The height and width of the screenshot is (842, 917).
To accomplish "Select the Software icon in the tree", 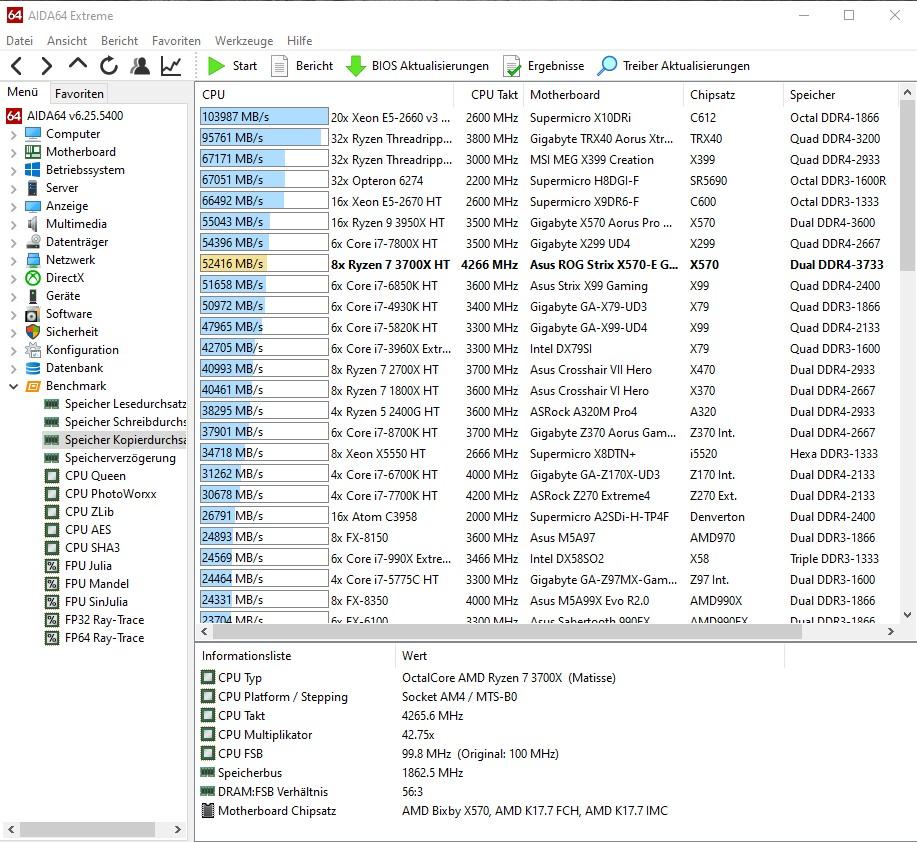I will [x=33, y=315].
